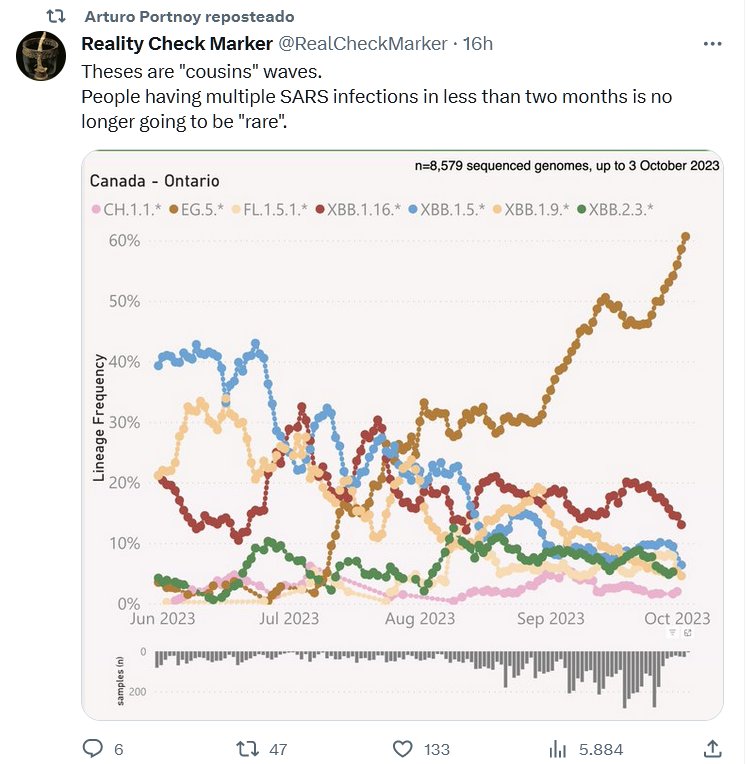746x764 pixels.
Task: Click the XBB.1.16.* legend label
Action: 366,209
